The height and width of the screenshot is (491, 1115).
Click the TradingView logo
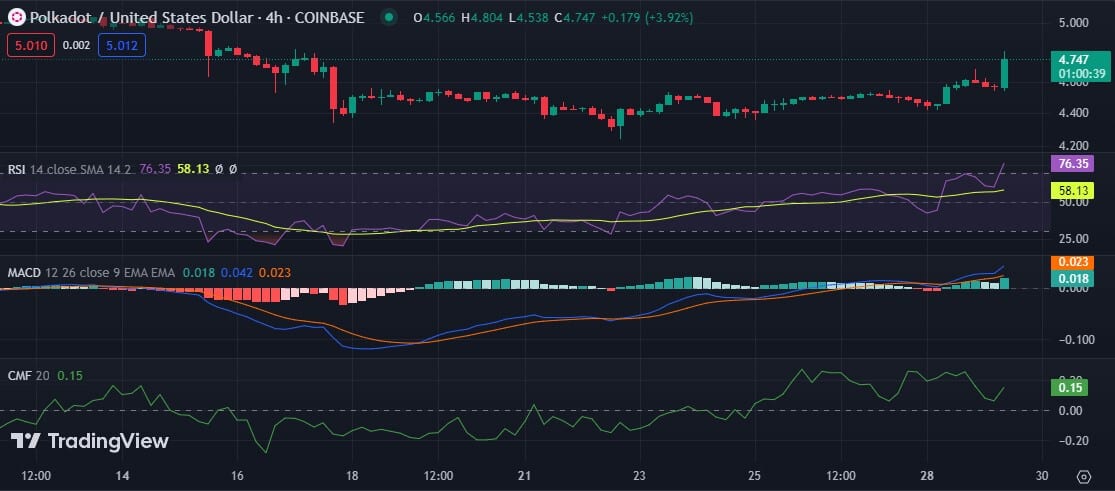click(90, 441)
